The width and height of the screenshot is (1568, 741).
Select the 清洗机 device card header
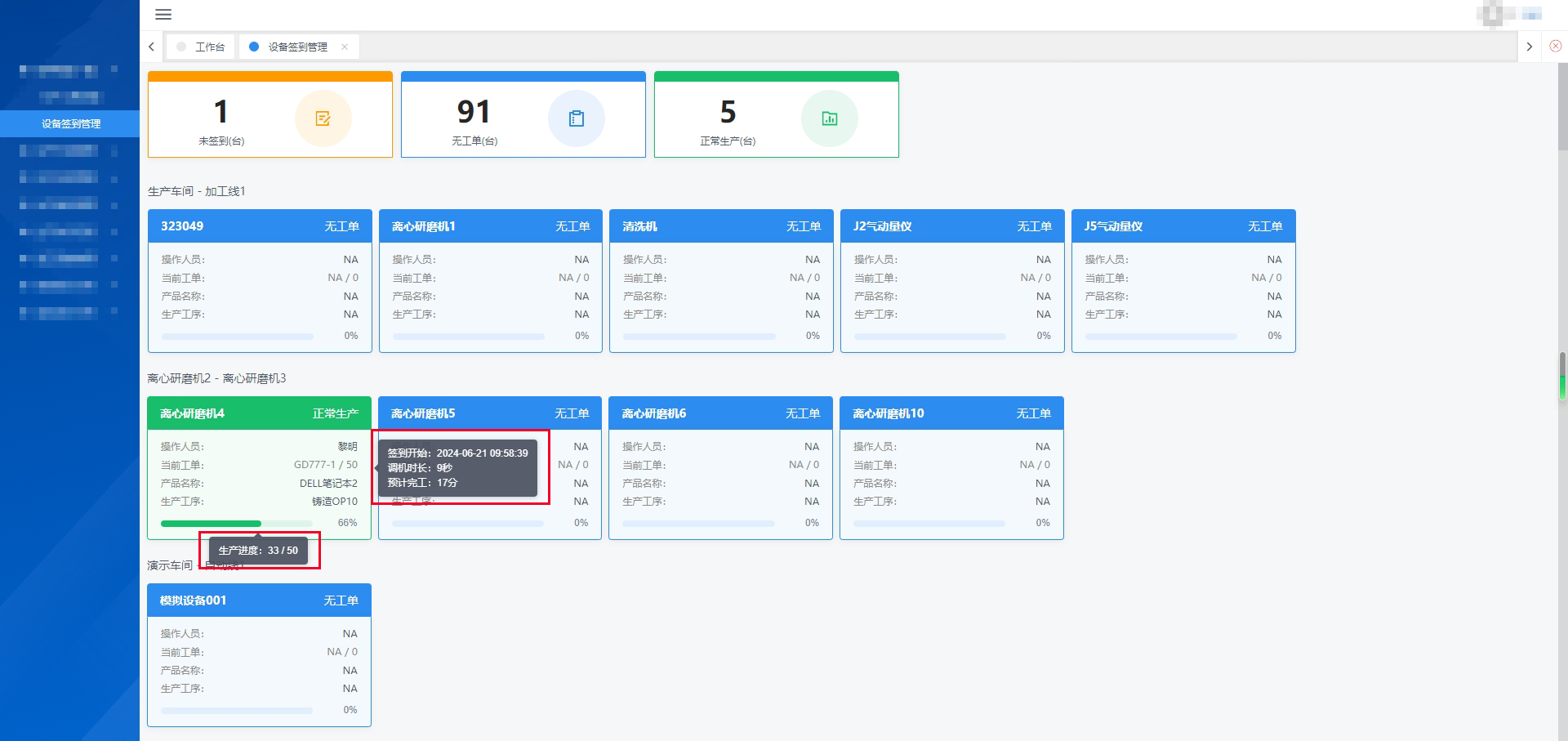click(721, 226)
